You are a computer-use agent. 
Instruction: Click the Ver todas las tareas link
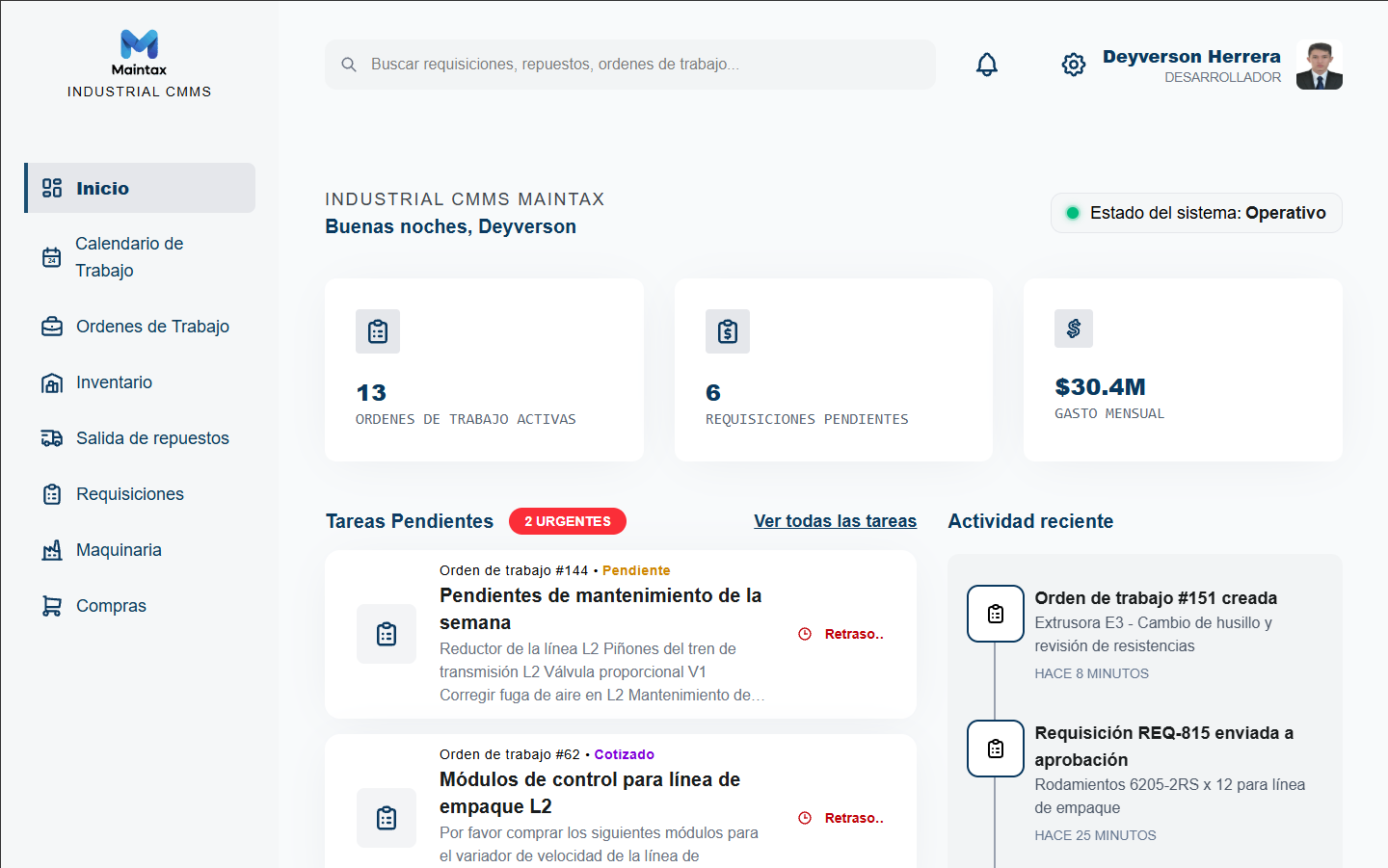(835, 521)
